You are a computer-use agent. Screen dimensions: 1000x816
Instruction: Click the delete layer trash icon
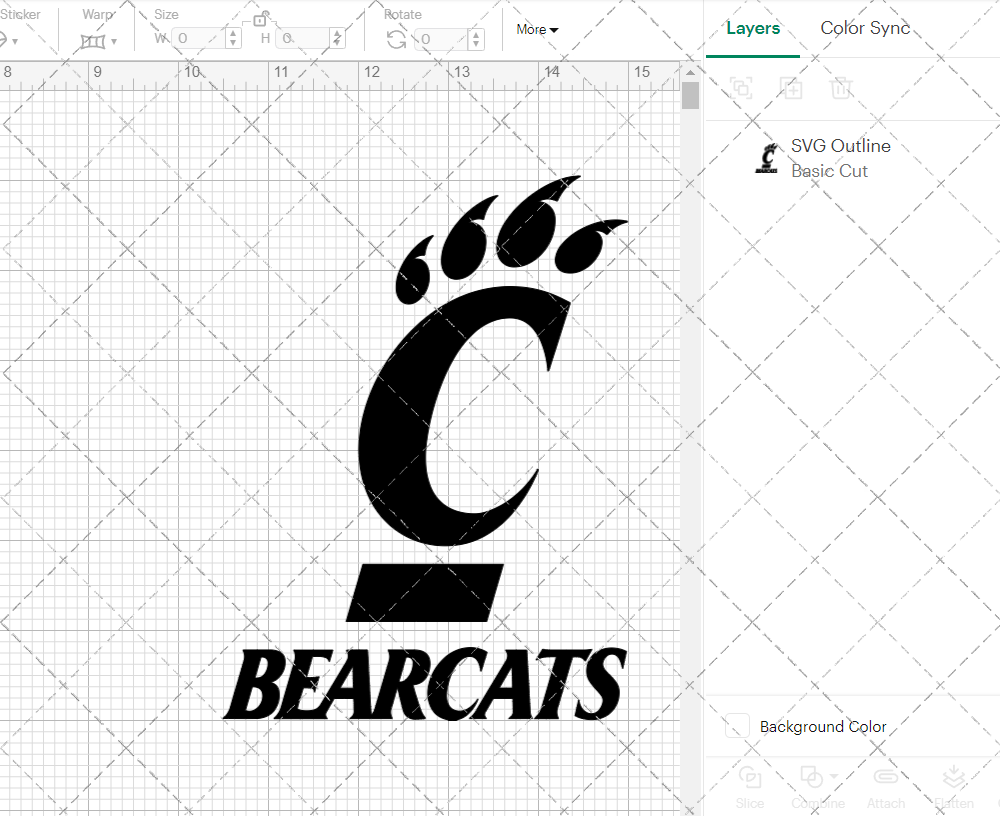tap(842, 88)
